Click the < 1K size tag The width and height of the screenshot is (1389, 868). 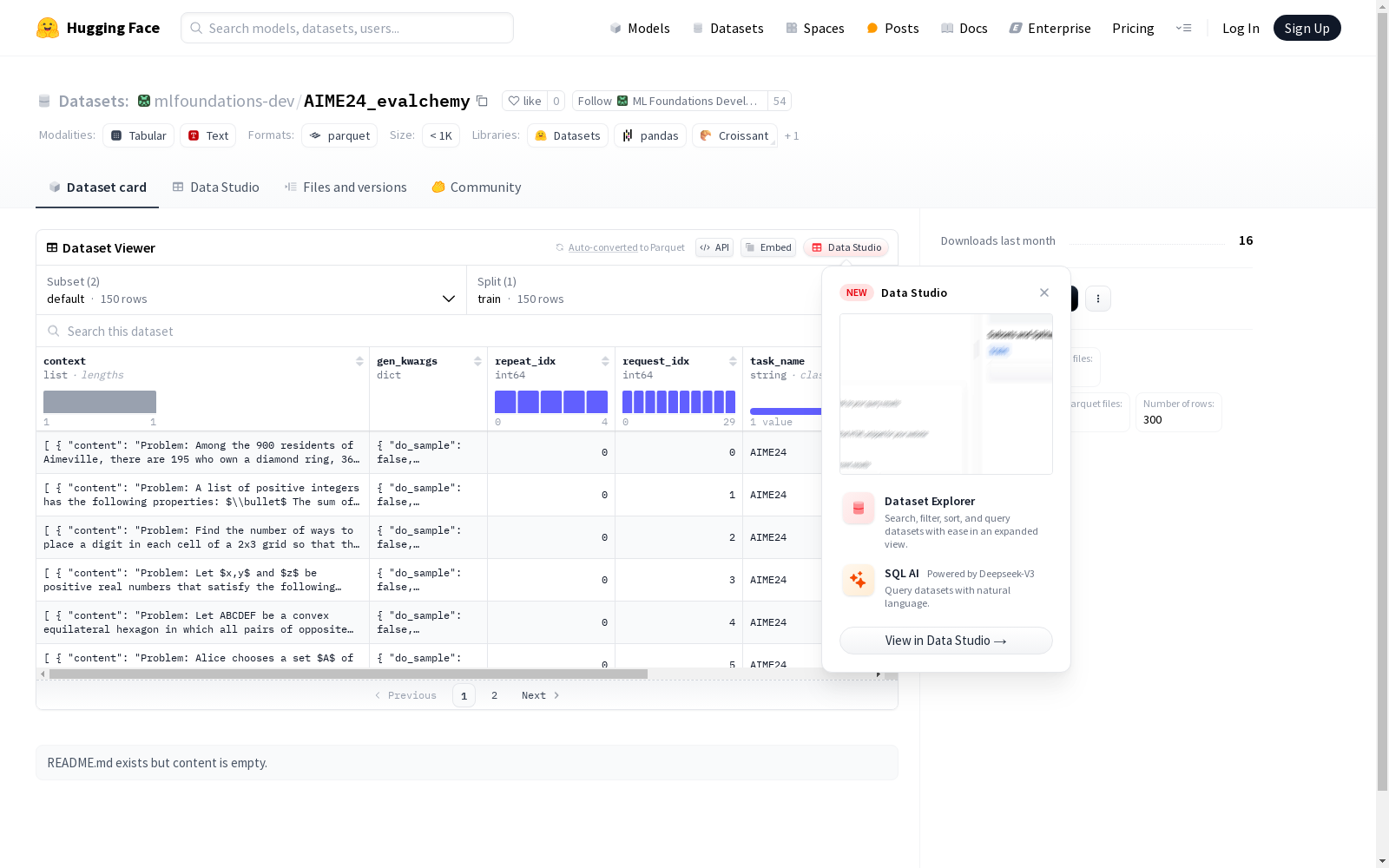tap(441, 135)
